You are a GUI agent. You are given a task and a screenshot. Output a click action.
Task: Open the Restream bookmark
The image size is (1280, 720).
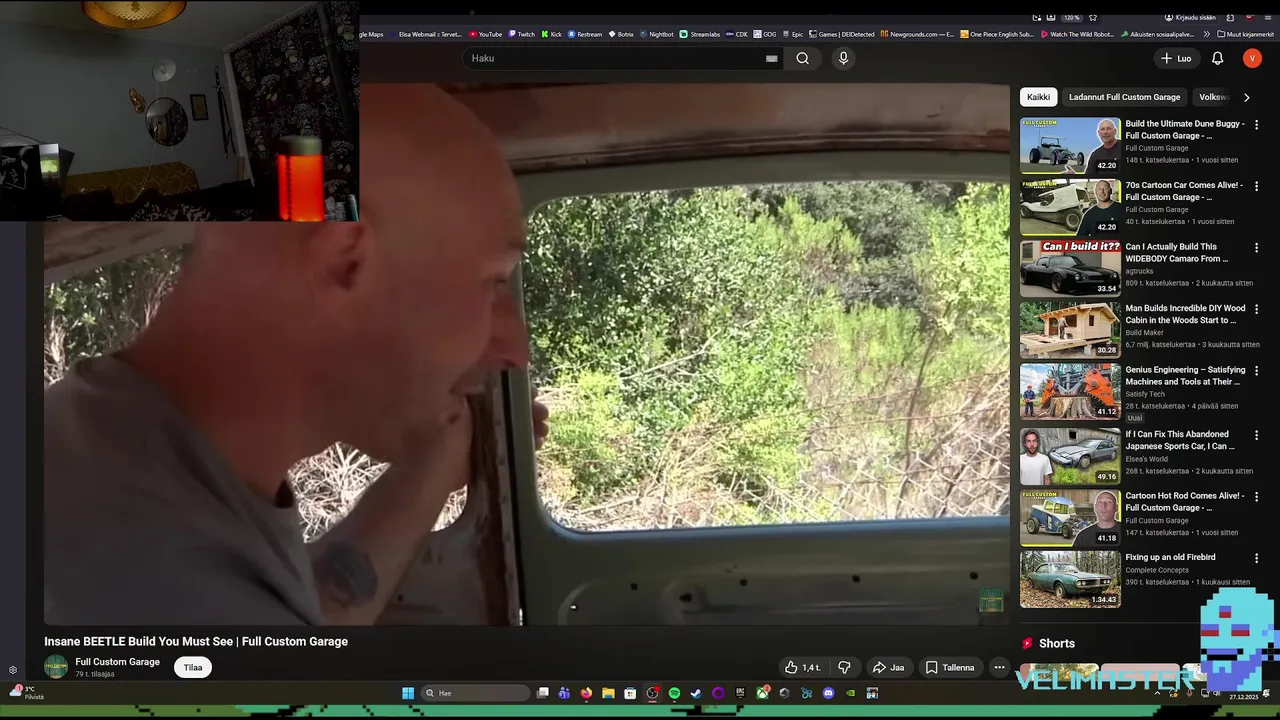pyautogui.click(x=585, y=34)
